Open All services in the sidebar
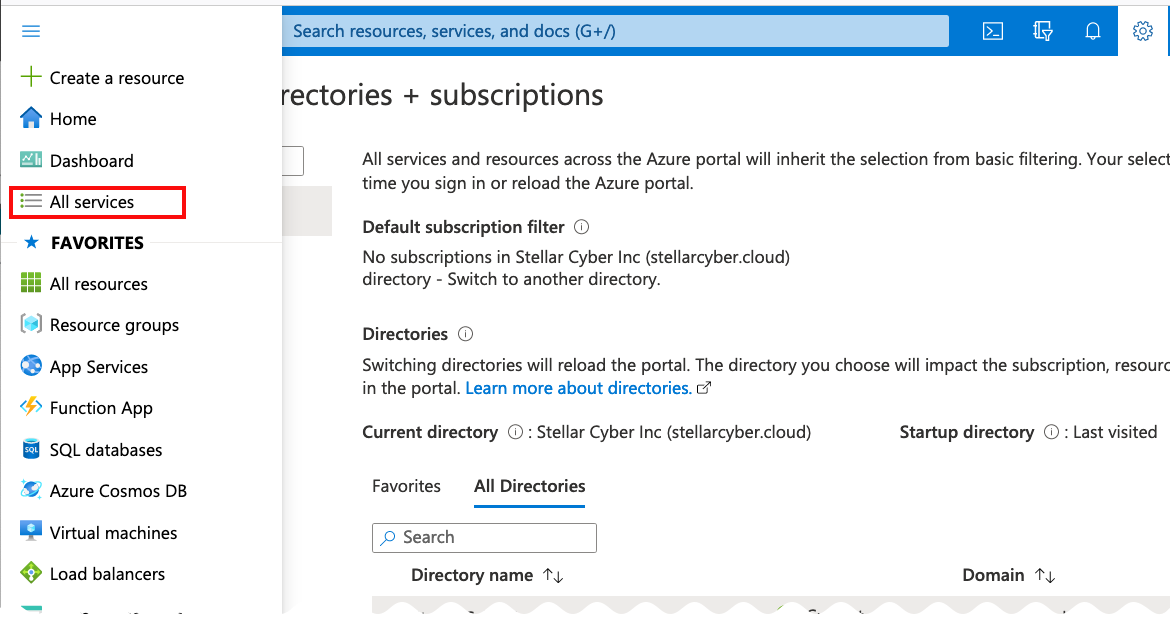This screenshot has width=1170, height=638. 92,202
